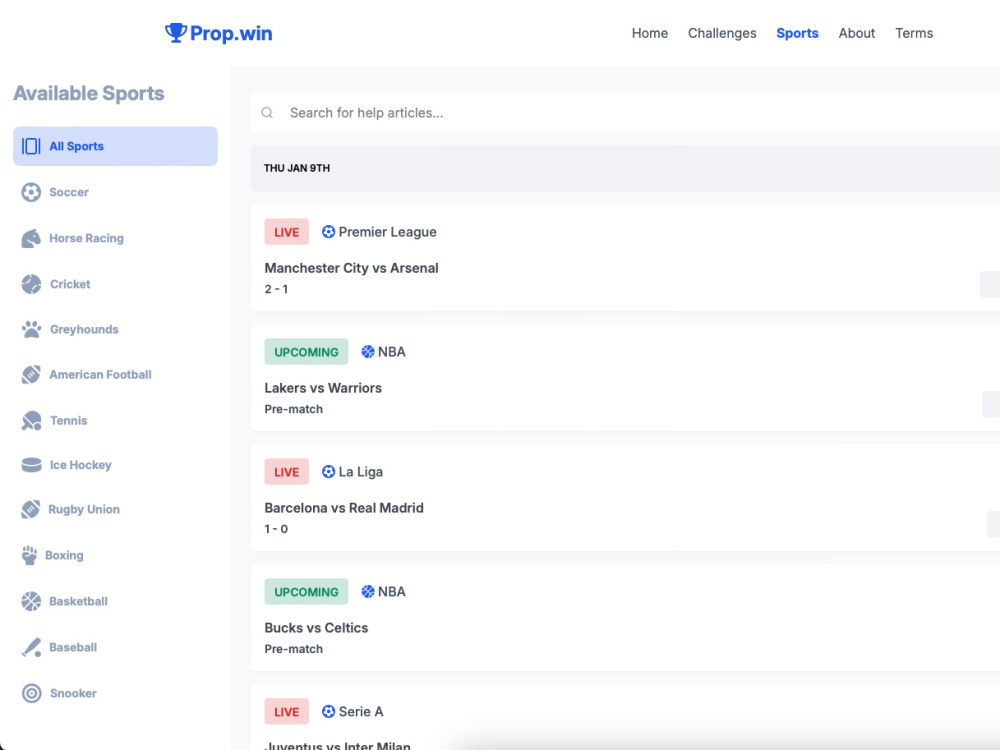
Task: Click the help articles search field
Action: (625, 113)
